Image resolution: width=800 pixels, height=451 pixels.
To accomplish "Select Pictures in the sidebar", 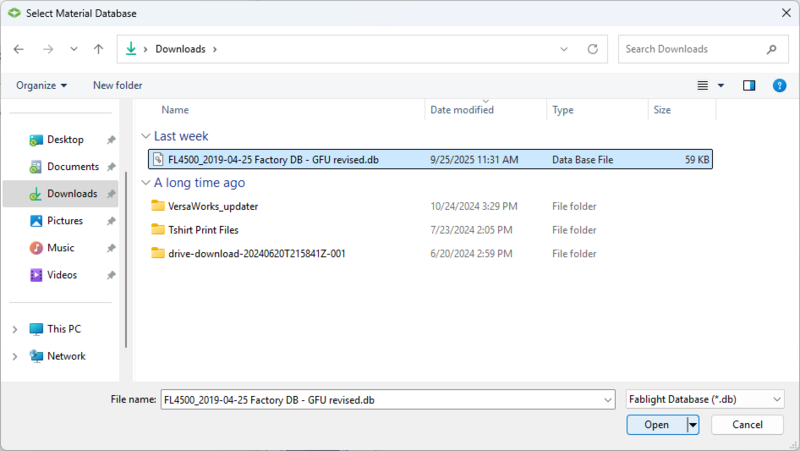I will [x=65, y=221].
